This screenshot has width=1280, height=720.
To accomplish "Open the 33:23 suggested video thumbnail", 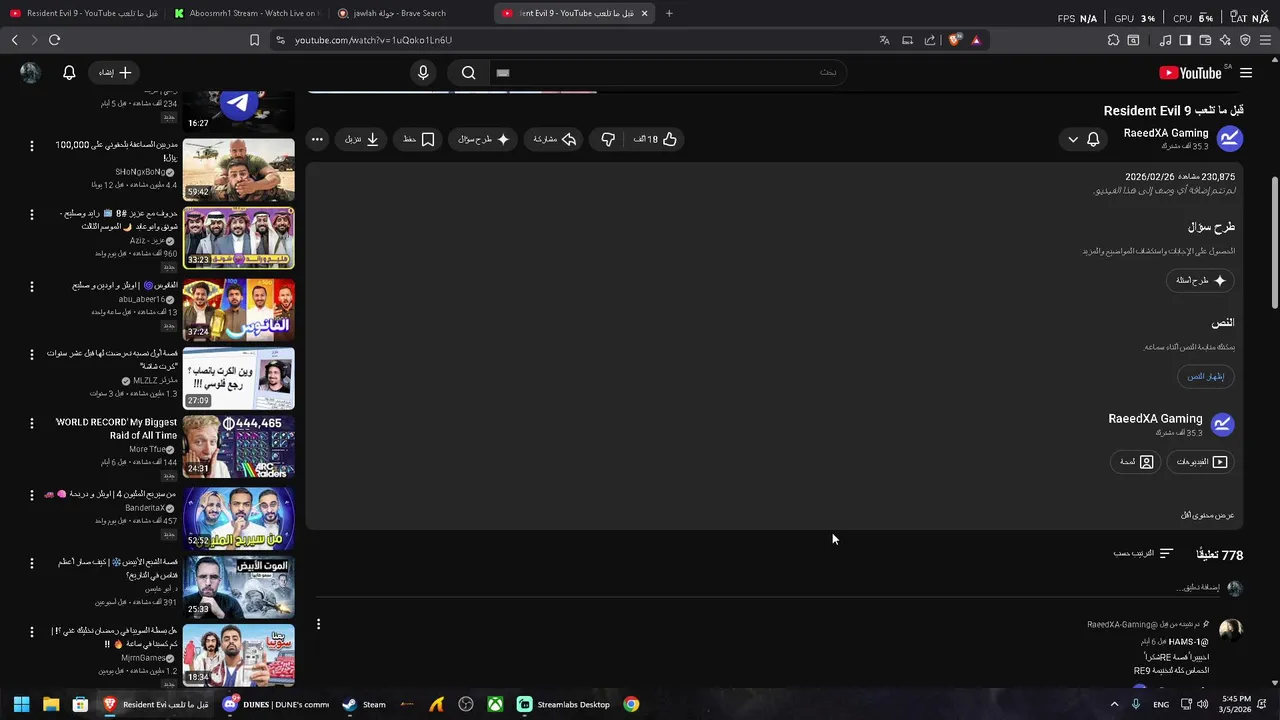I will coord(238,239).
